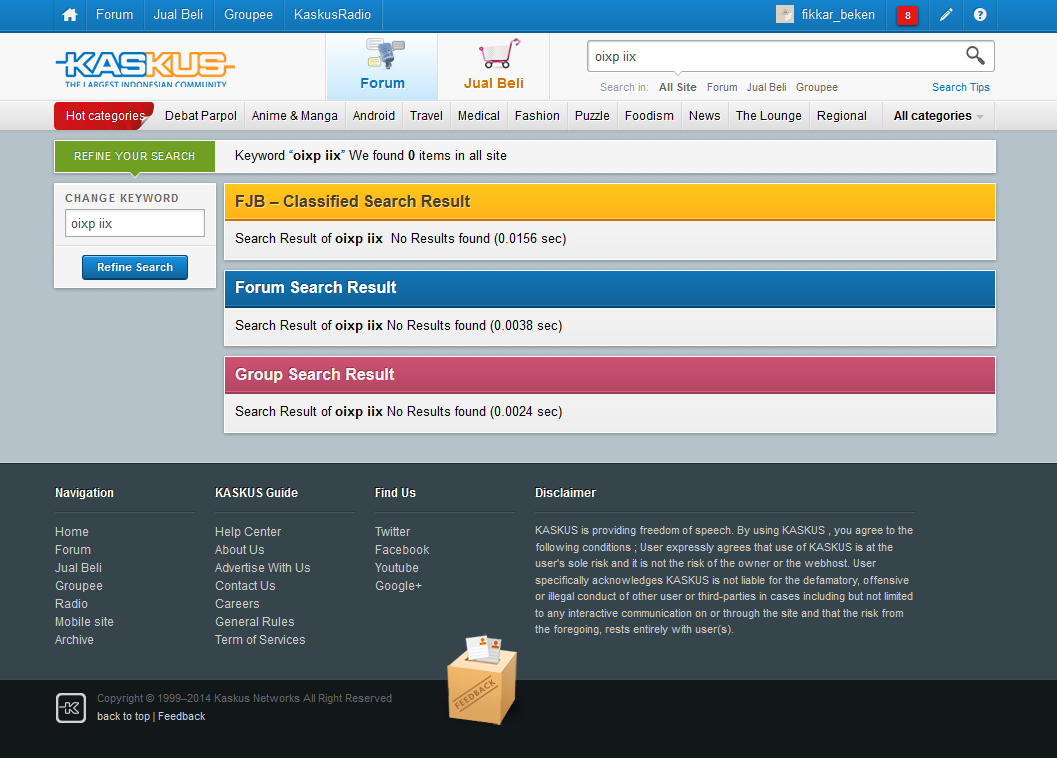
Task: Click the Group Search Result heading
Action: pyautogui.click(x=315, y=374)
